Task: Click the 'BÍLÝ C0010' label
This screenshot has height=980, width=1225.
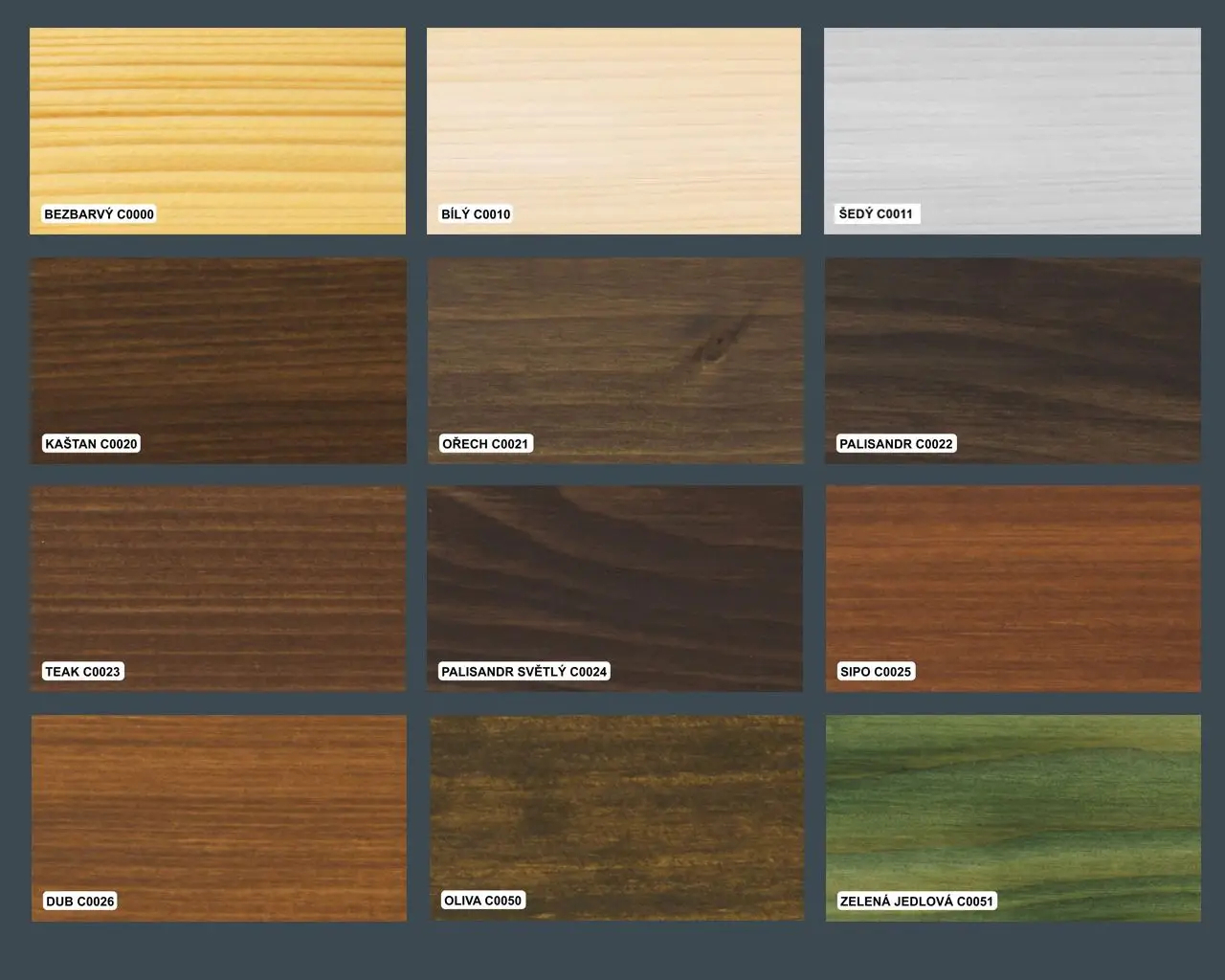Action: coord(476,214)
